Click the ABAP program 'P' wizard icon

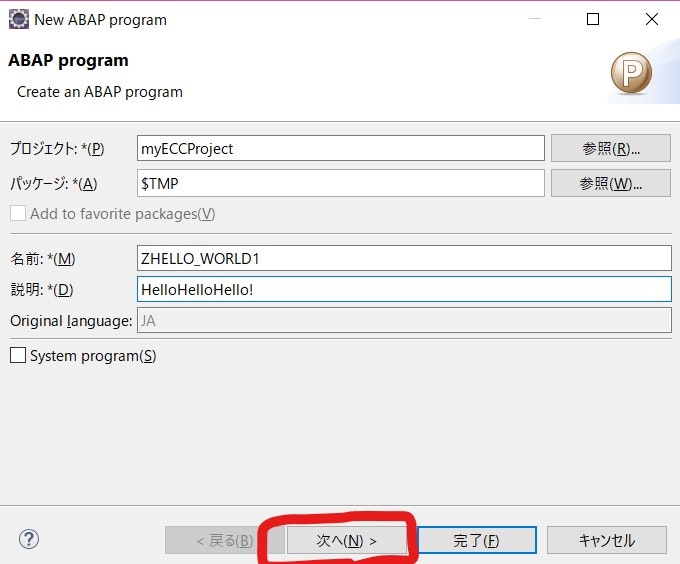[x=631, y=73]
